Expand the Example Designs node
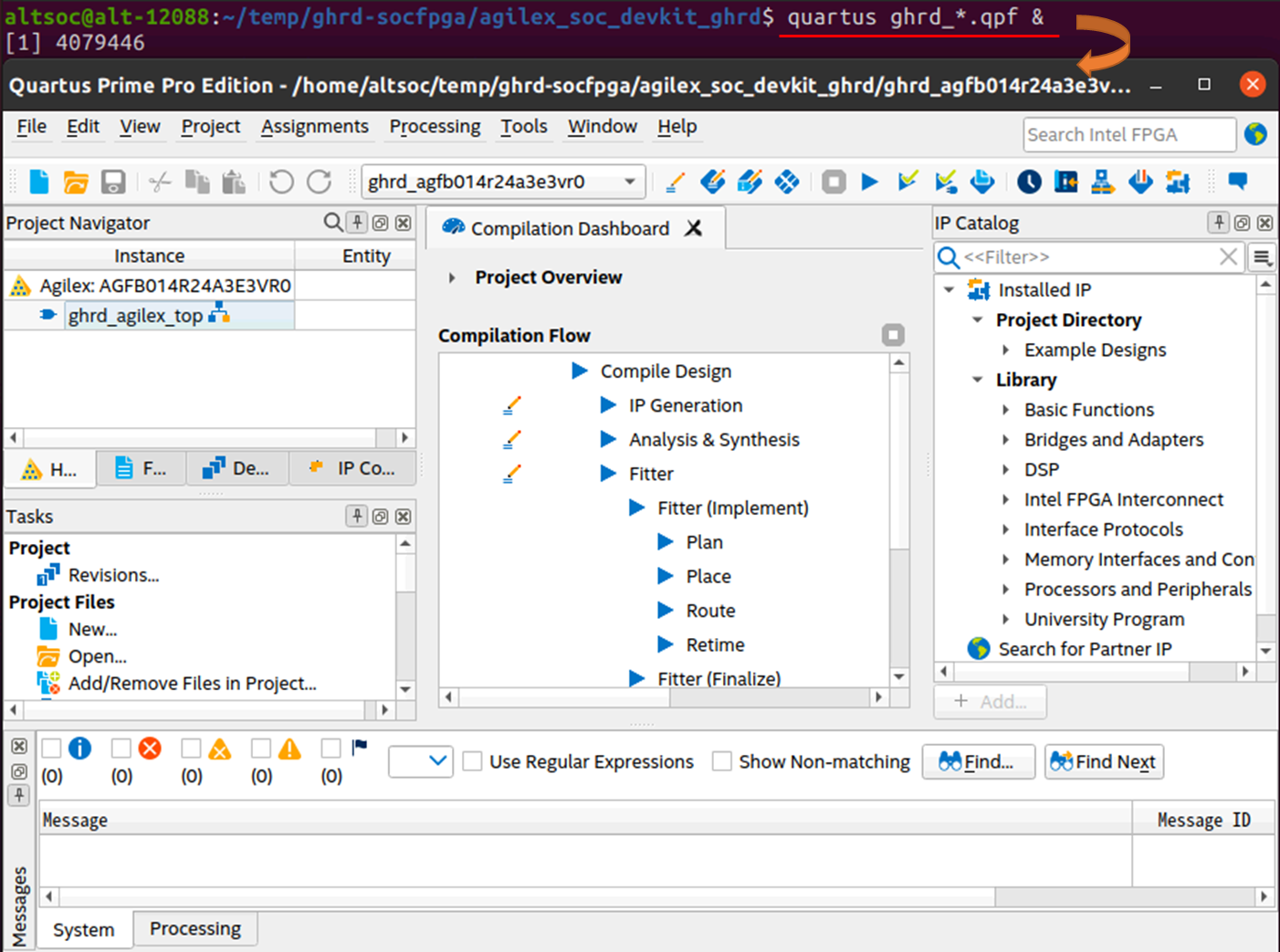Image resolution: width=1280 pixels, height=952 pixels. pyautogui.click(x=1005, y=350)
